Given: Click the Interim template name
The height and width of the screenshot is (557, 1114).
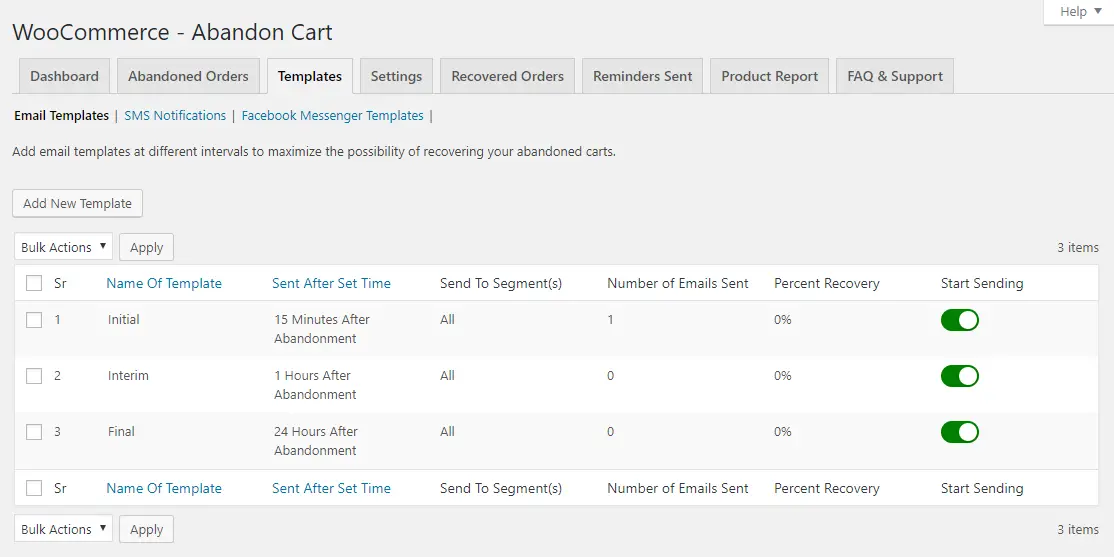Looking at the screenshot, I should 129,376.
